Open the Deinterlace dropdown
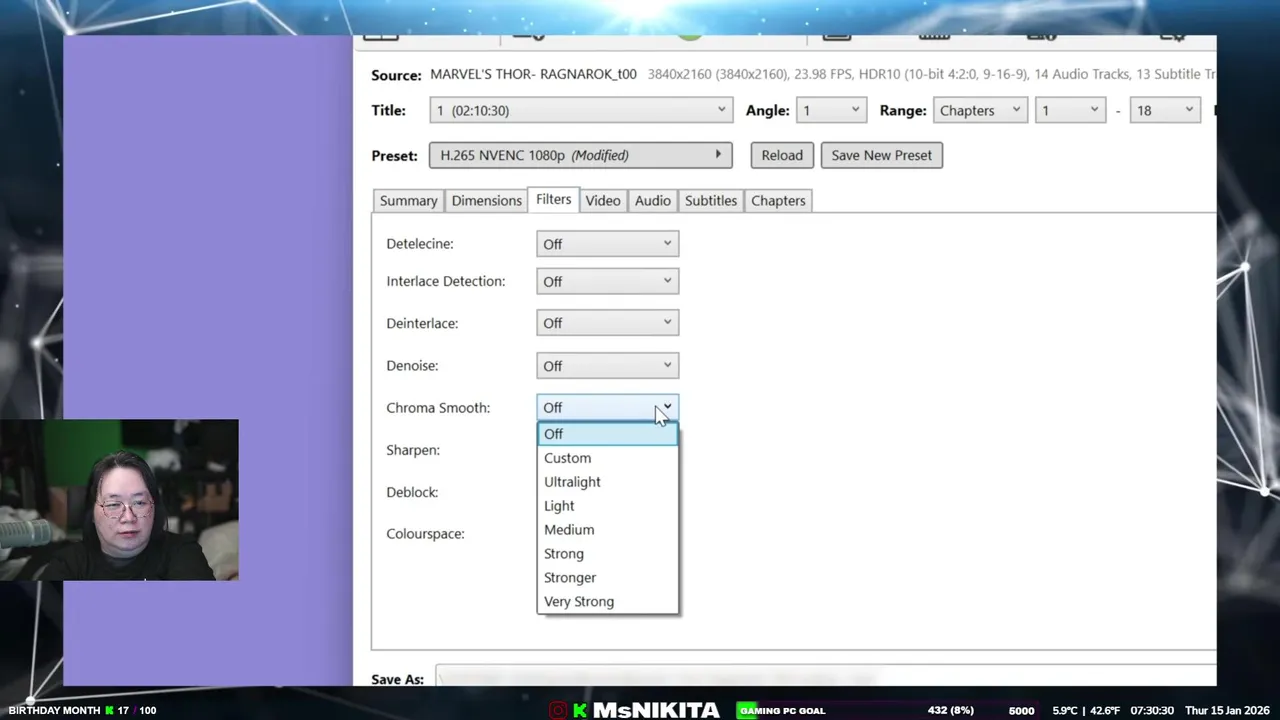The image size is (1280, 720). tap(608, 323)
